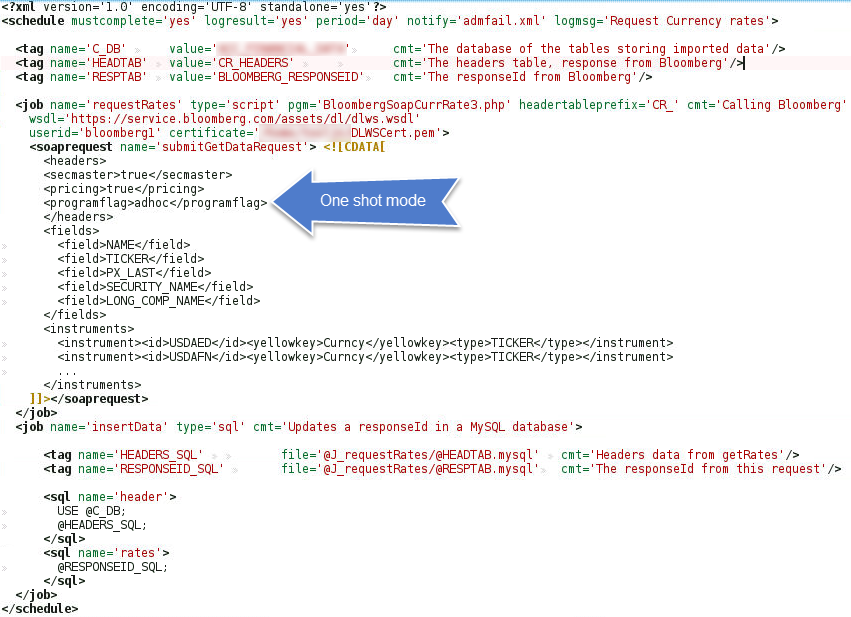Click the opening <instruments> tag
The height and width of the screenshot is (617, 851).
click(88, 329)
